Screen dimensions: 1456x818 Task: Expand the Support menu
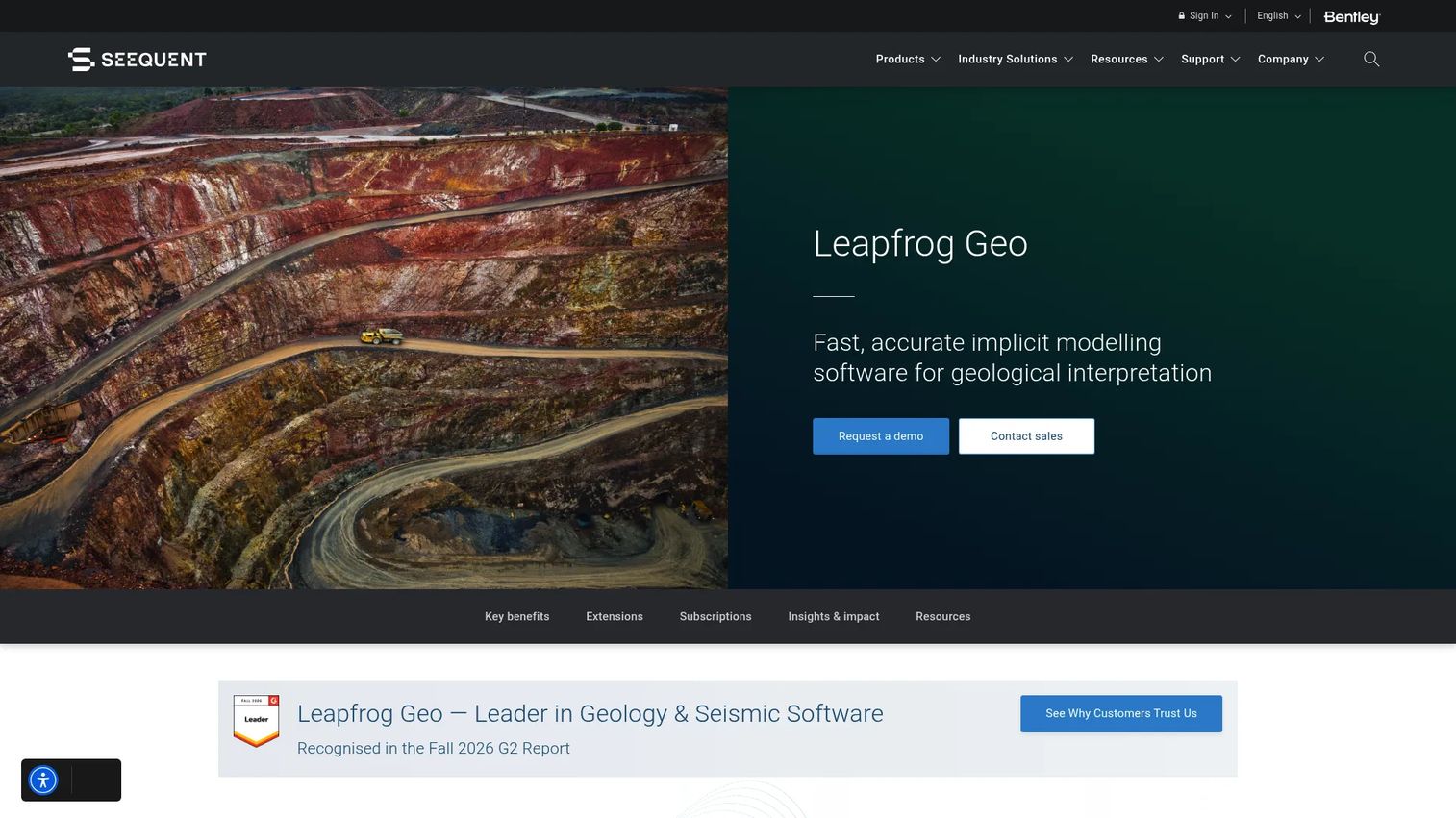[x=1211, y=60]
